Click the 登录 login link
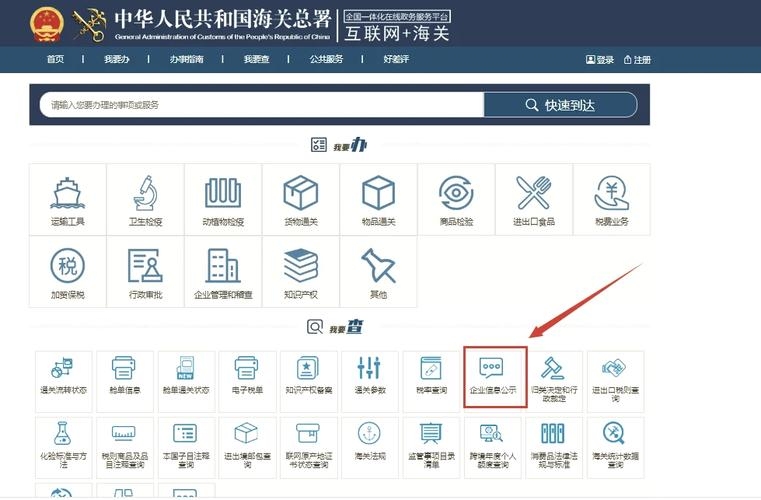 600,60
